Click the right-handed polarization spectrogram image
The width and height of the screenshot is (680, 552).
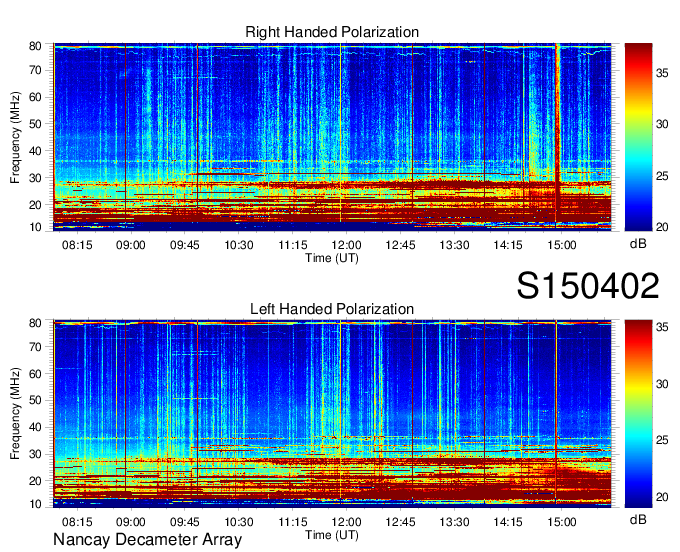(332, 137)
